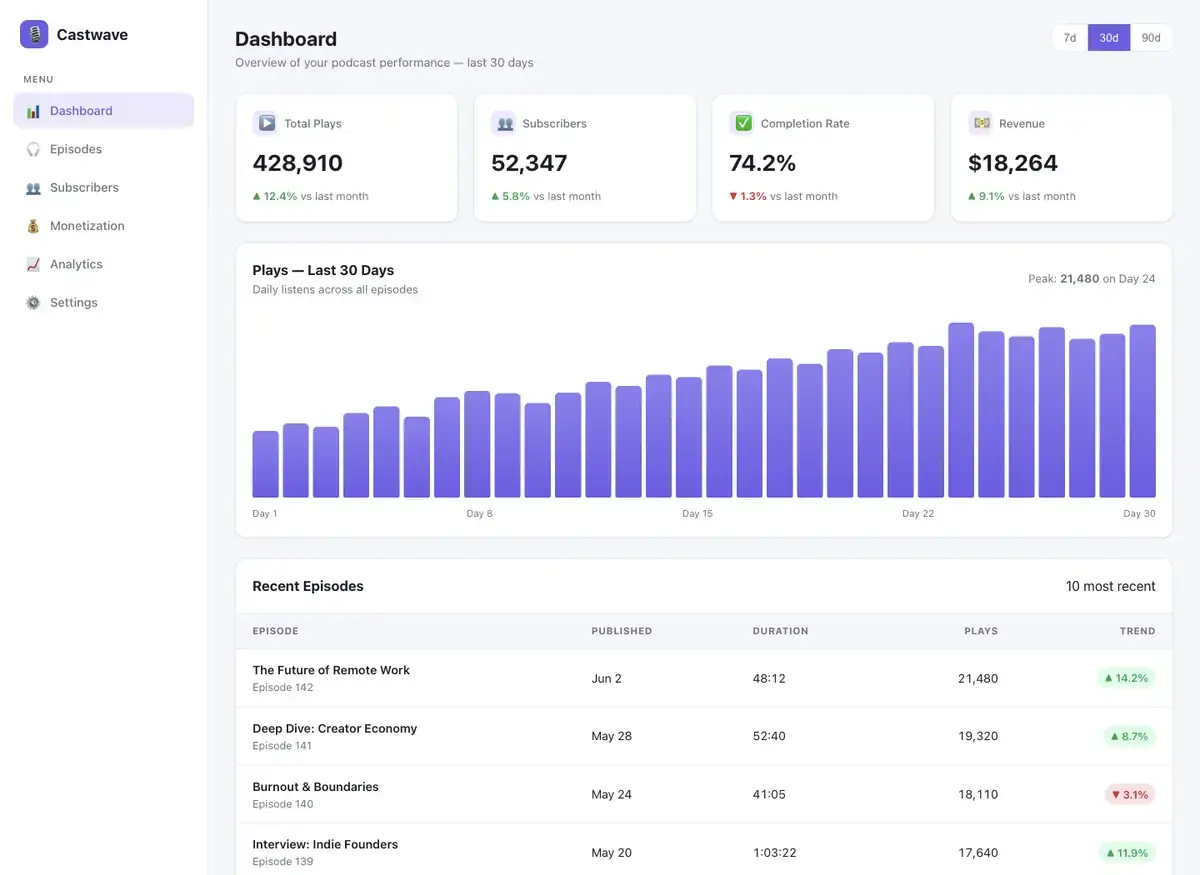
Task: Click the Jun 2 published date
Action: click(607, 678)
